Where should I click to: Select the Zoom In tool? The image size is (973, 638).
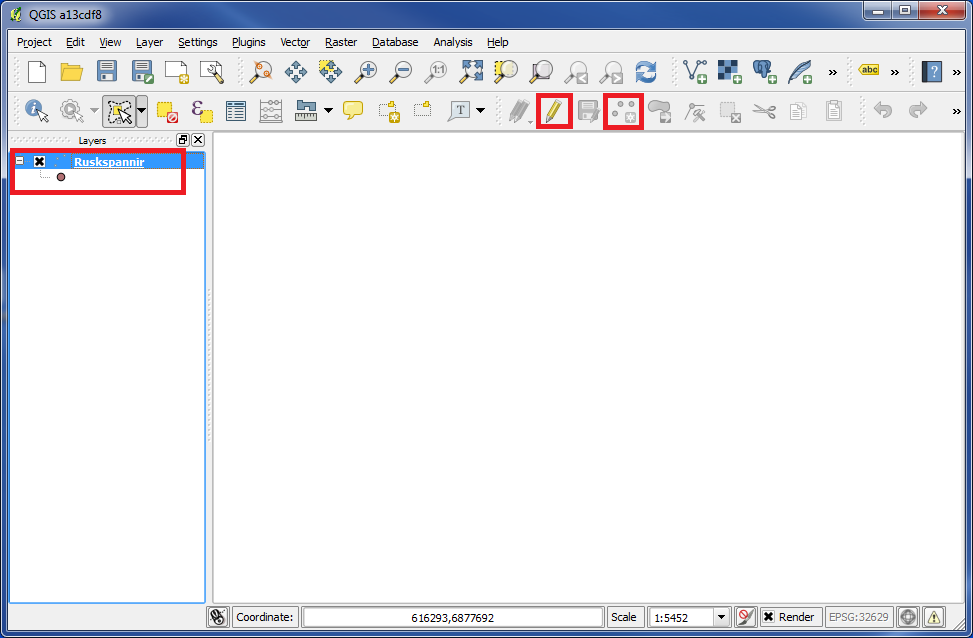365,72
